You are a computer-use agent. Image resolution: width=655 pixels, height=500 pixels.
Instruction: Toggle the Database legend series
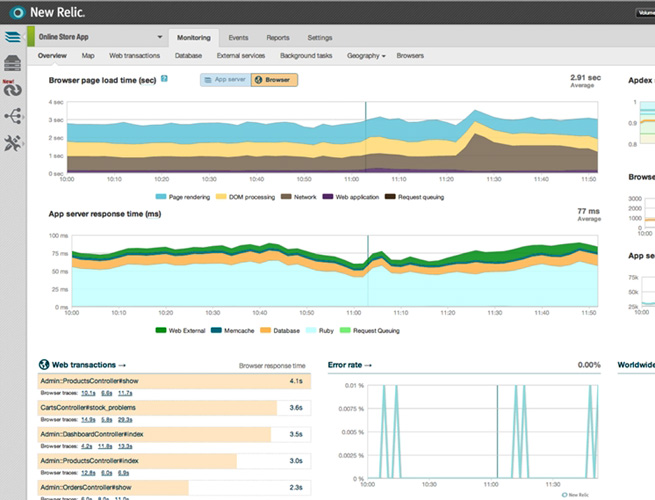[x=280, y=330]
